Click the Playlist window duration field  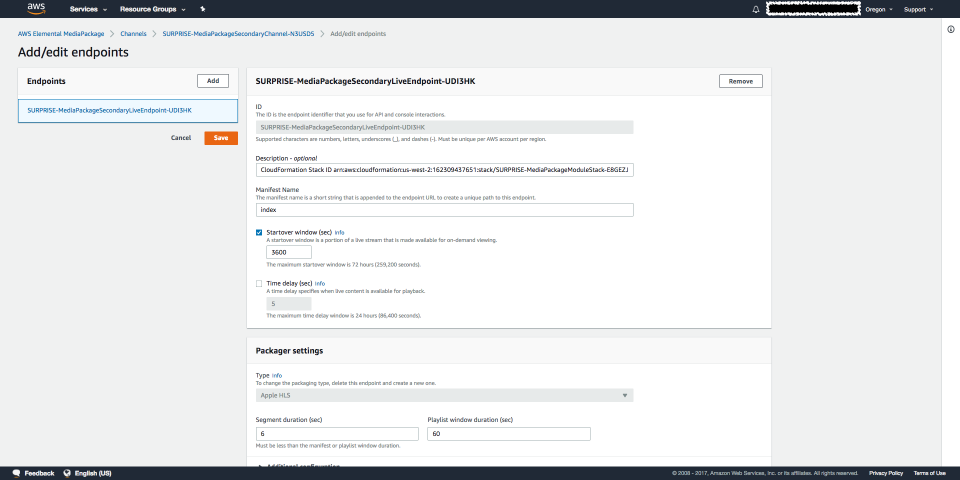point(509,433)
